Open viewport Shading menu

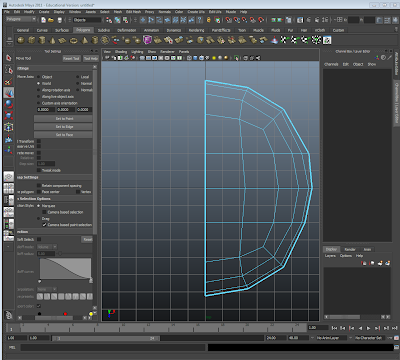(x=121, y=52)
